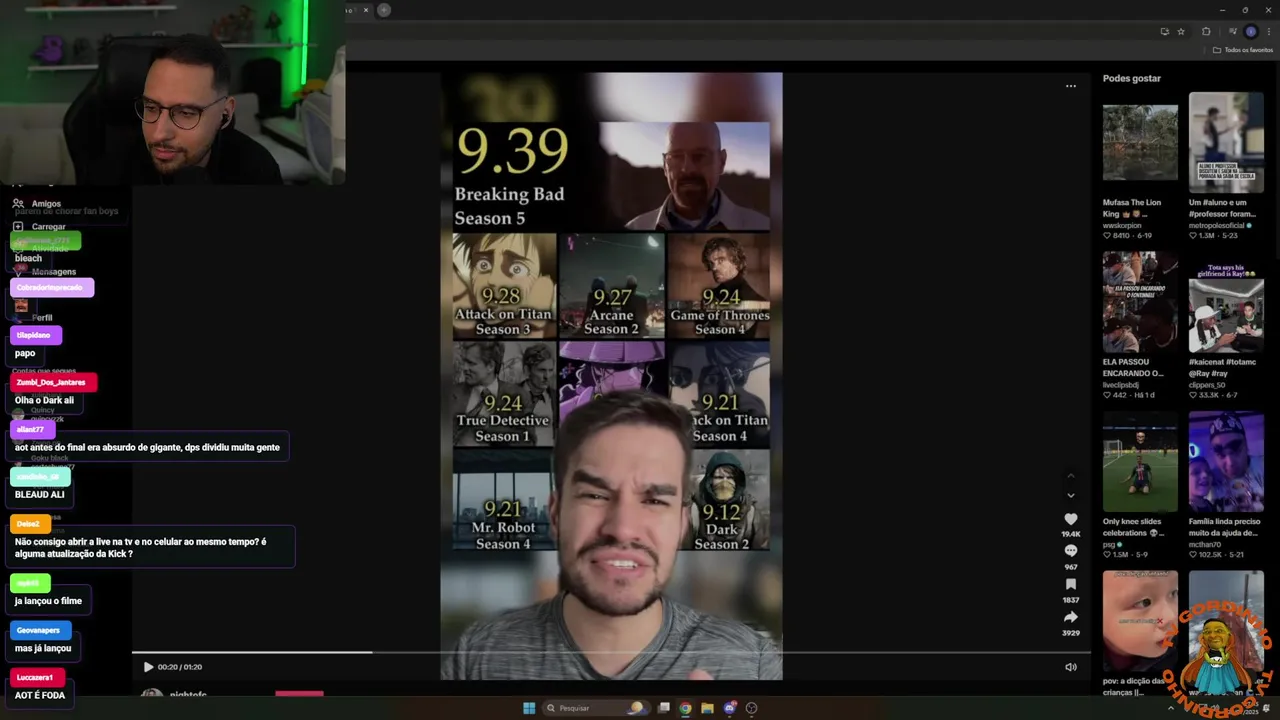Open Discord from the taskbar
The height and width of the screenshot is (720, 1280).
(730, 708)
